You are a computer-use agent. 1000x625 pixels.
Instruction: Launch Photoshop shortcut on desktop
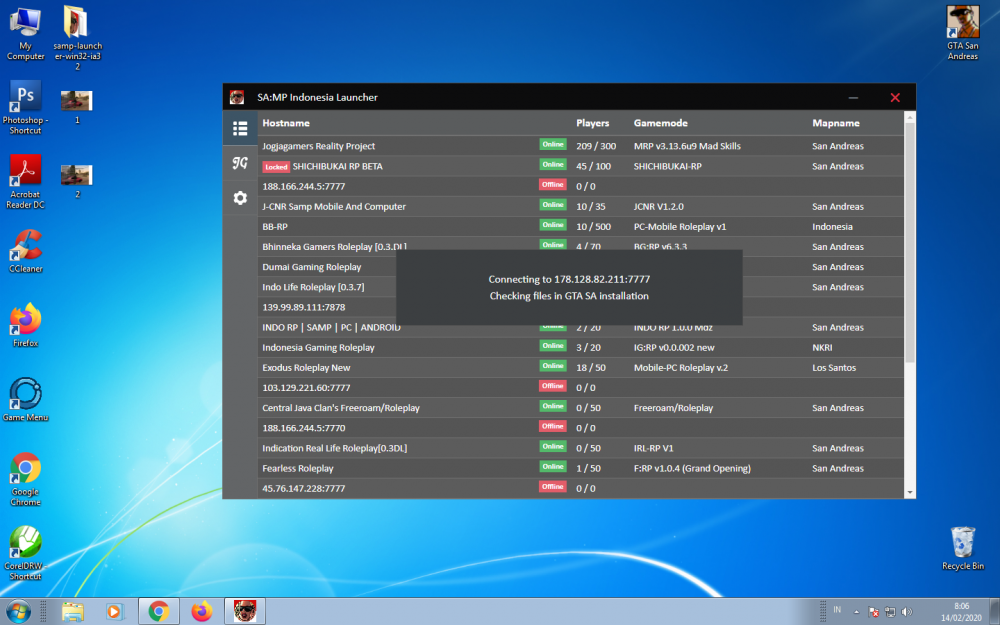click(26, 107)
